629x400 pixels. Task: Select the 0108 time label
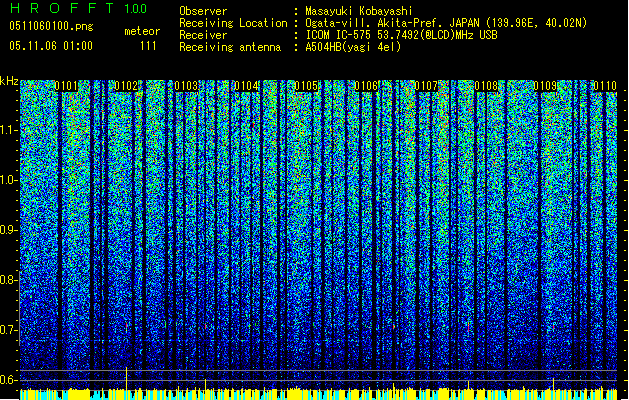[x=487, y=87]
